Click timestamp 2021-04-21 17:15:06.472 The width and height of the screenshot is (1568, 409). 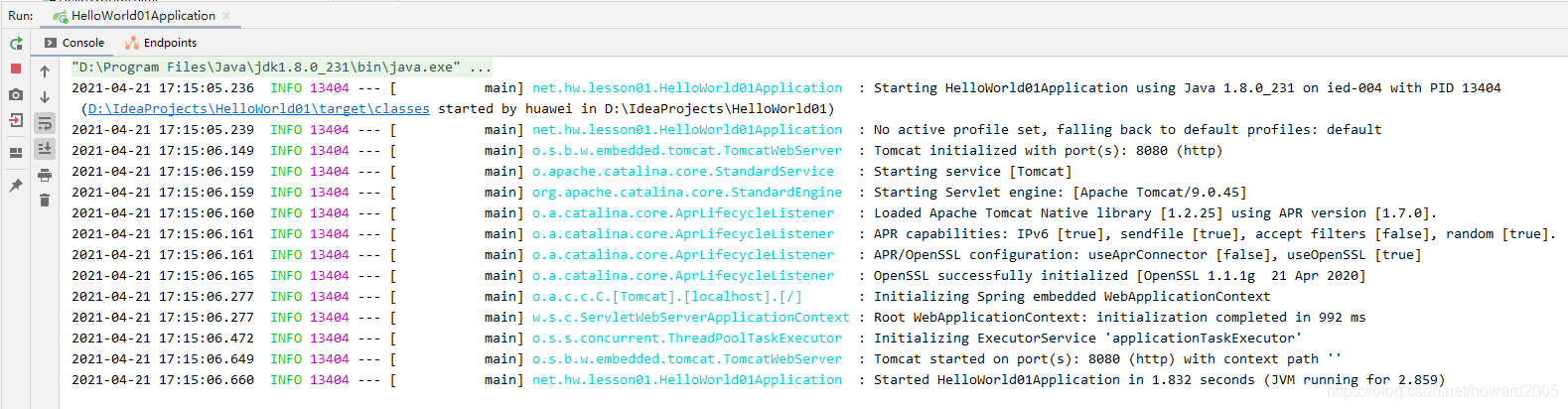(x=163, y=339)
